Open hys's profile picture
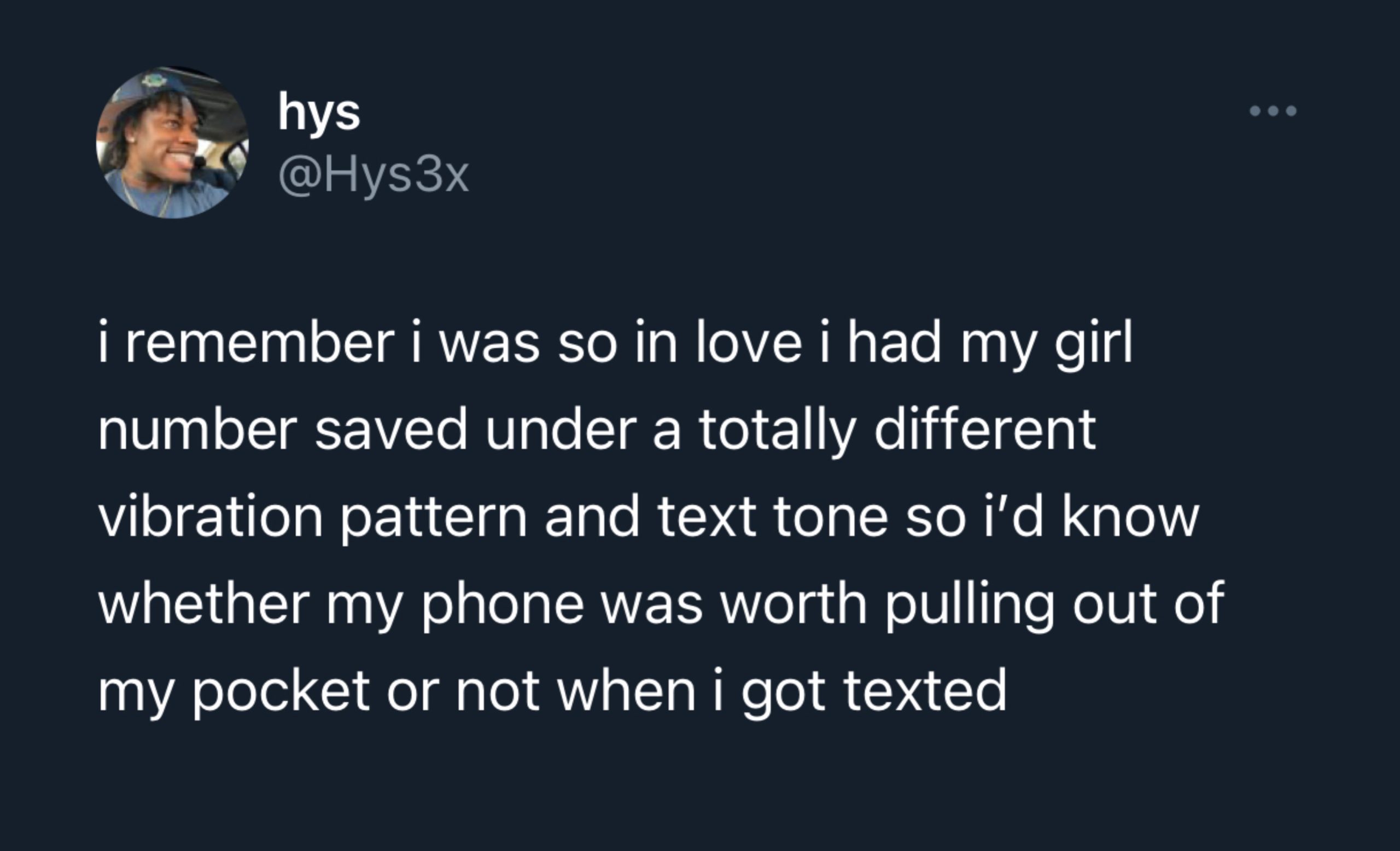The image size is (1400, 851). tap(172, 143)
